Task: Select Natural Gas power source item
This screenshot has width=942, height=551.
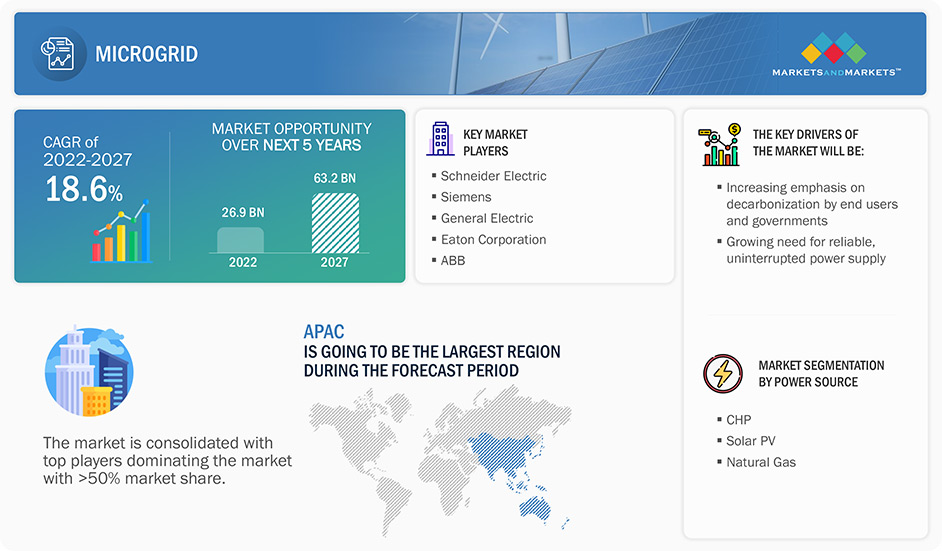Action: (x=761, y=462)
